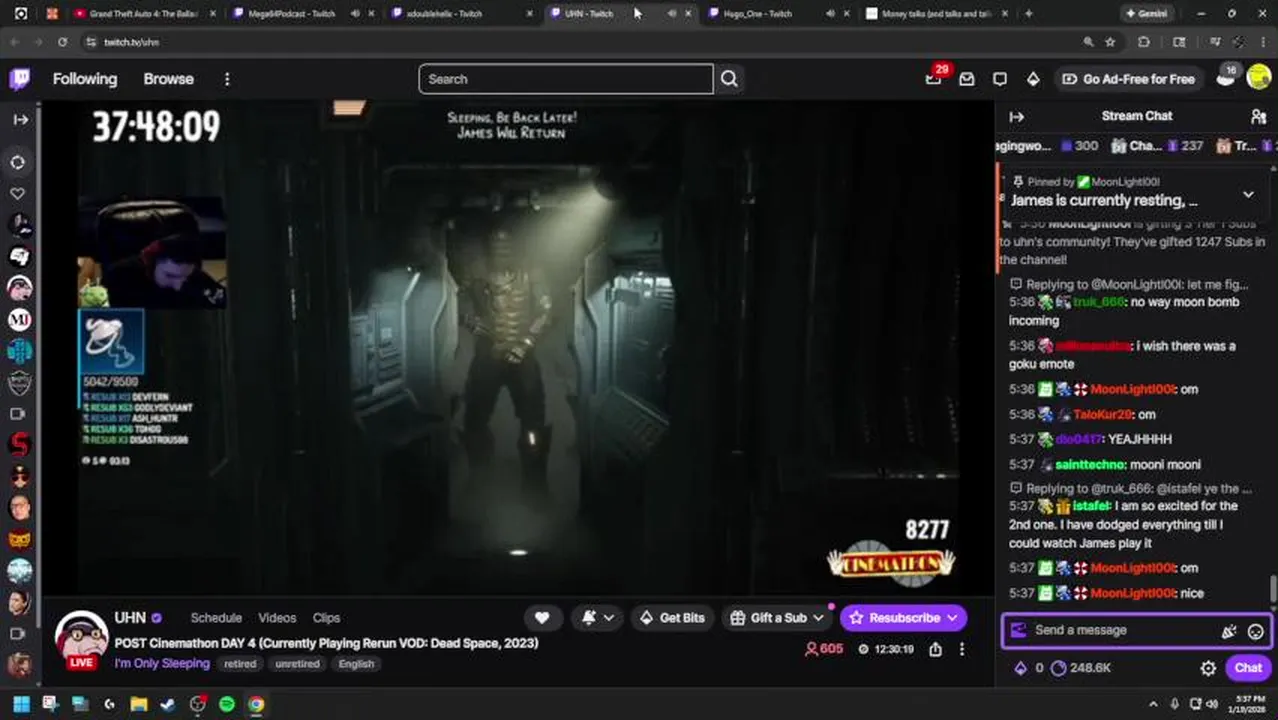Click the UHN live avatar thumbnail
1278x720 pixels.
(x=81, y=638)
